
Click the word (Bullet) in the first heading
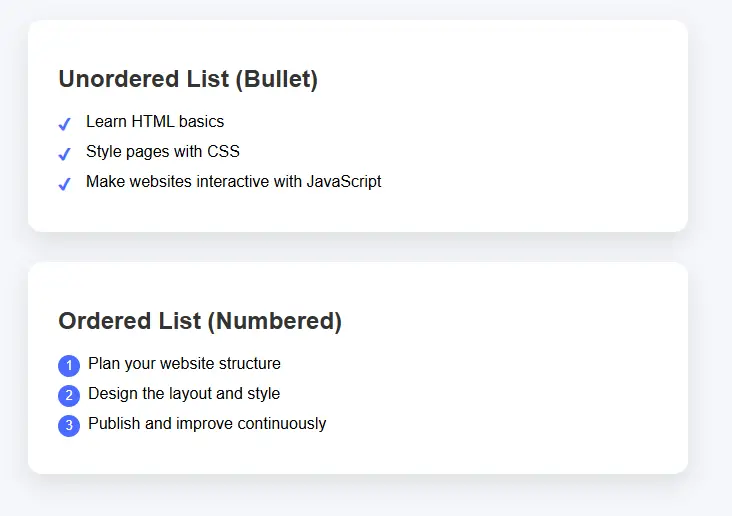tap(277, 79)
